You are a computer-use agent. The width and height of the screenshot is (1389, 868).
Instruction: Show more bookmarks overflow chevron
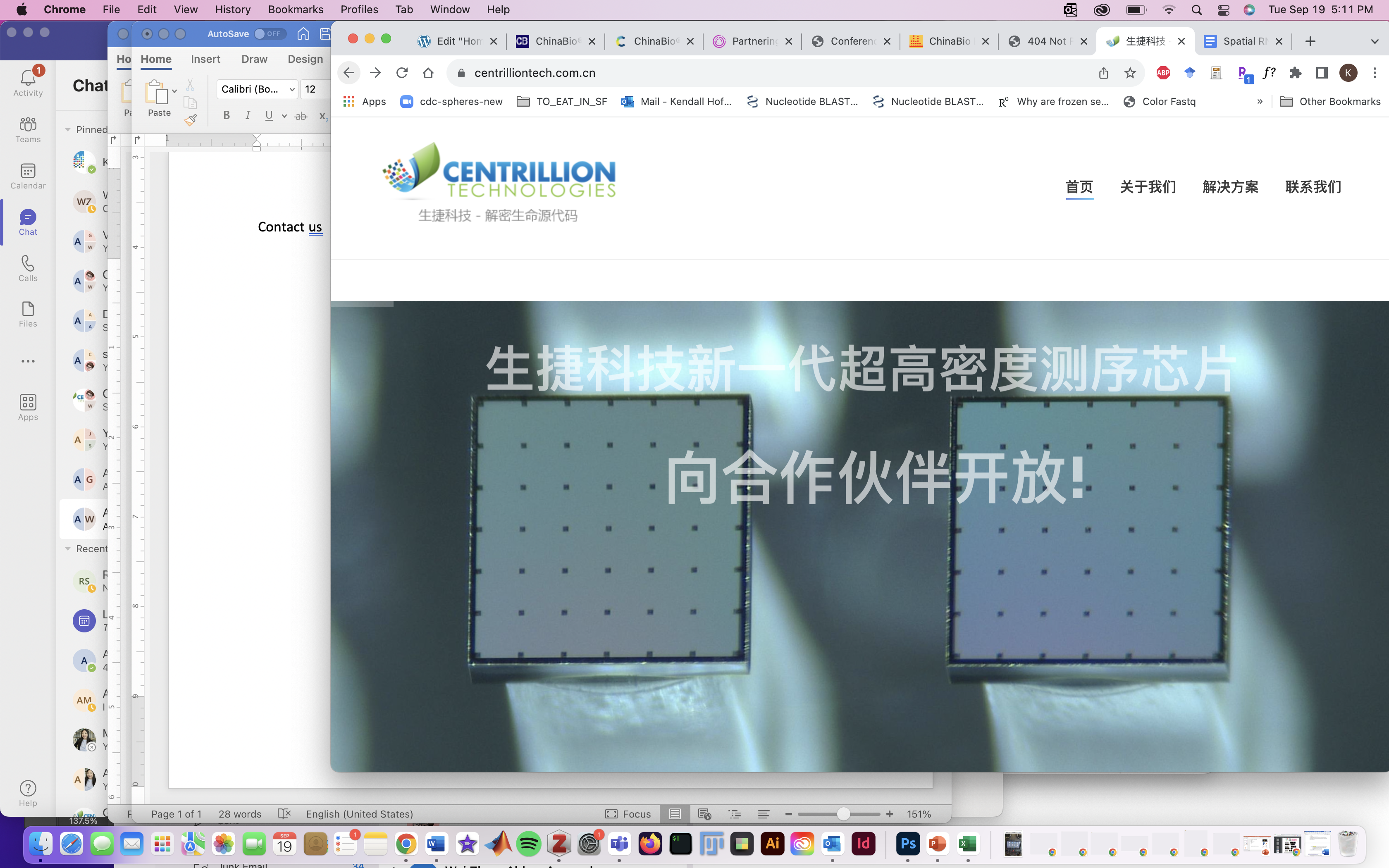1260,102
